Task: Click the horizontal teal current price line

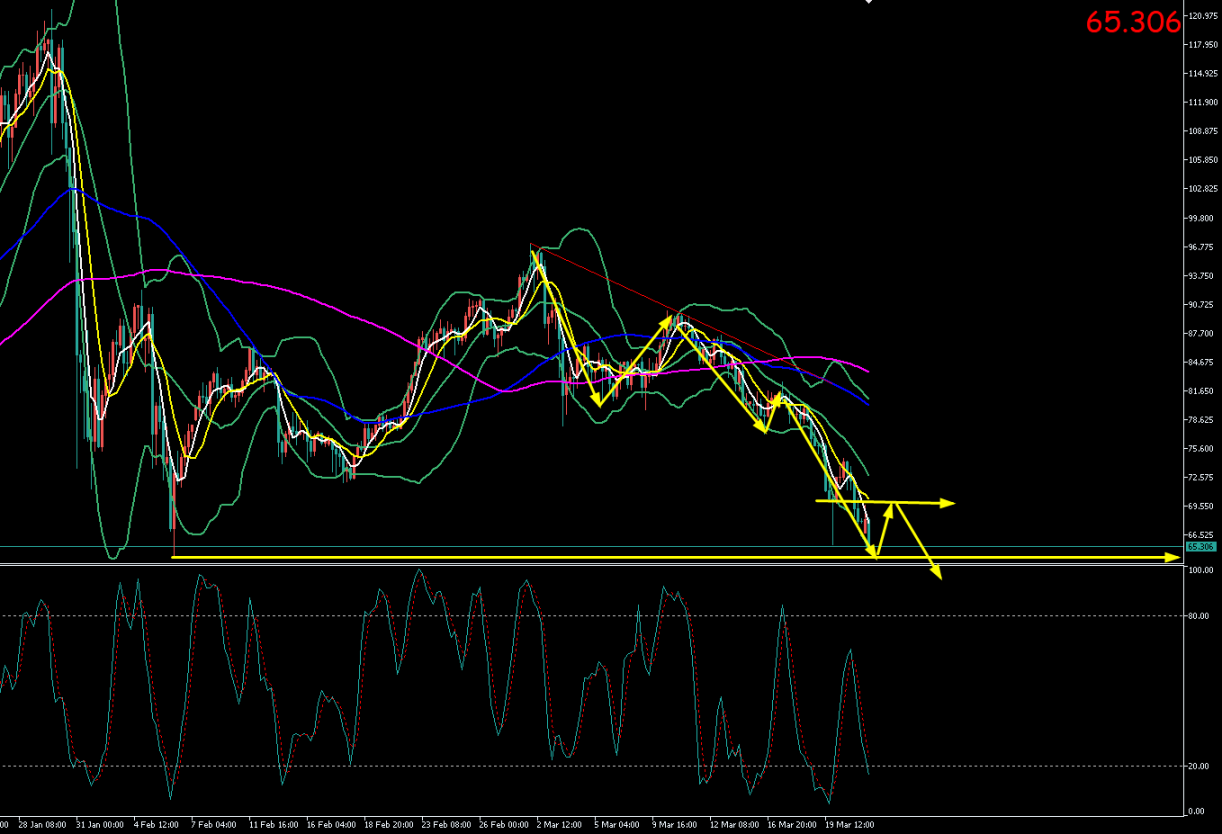Action: click(x=500, y=547)
